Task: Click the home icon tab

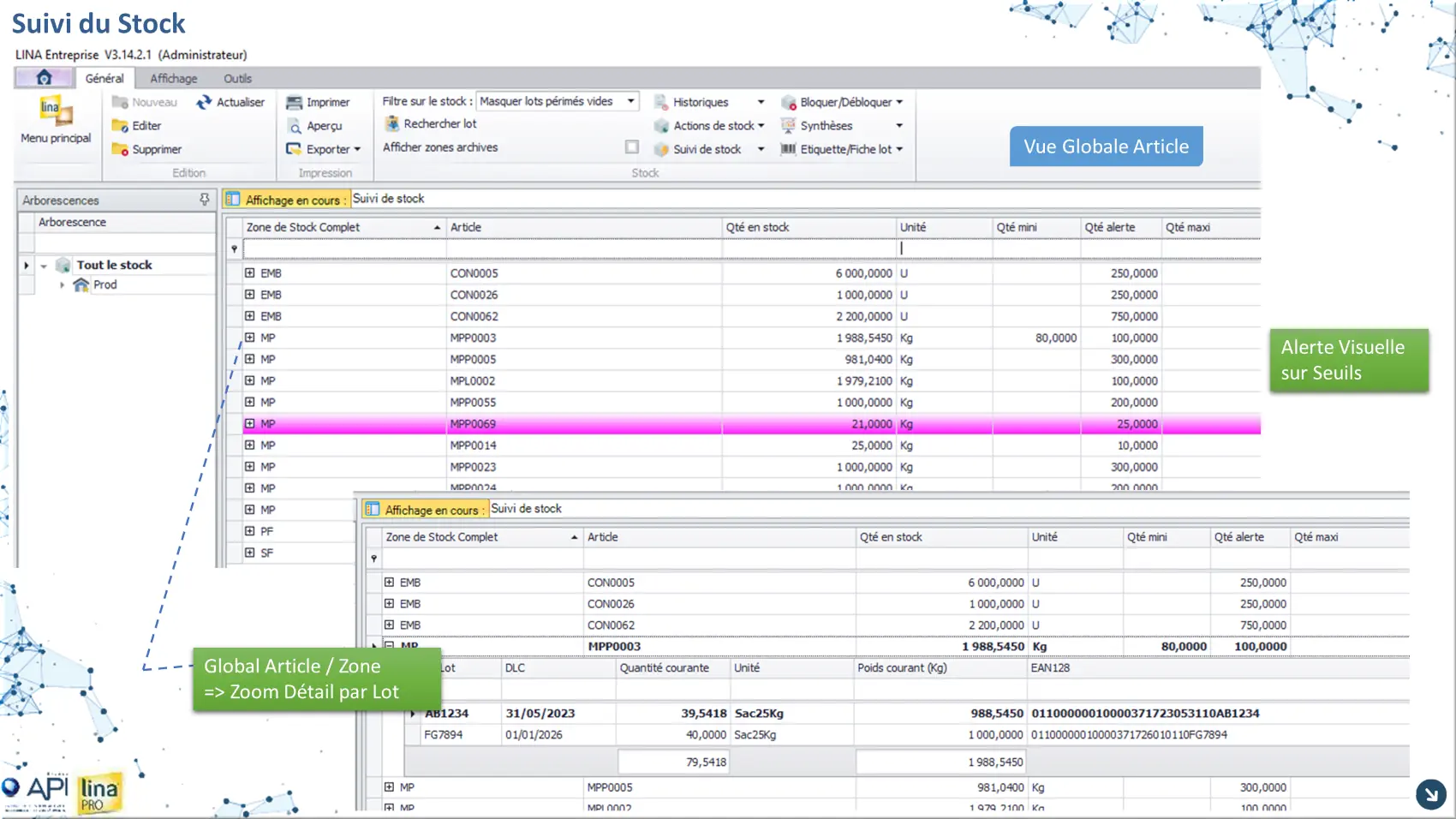Action: [x=44, y=78]
